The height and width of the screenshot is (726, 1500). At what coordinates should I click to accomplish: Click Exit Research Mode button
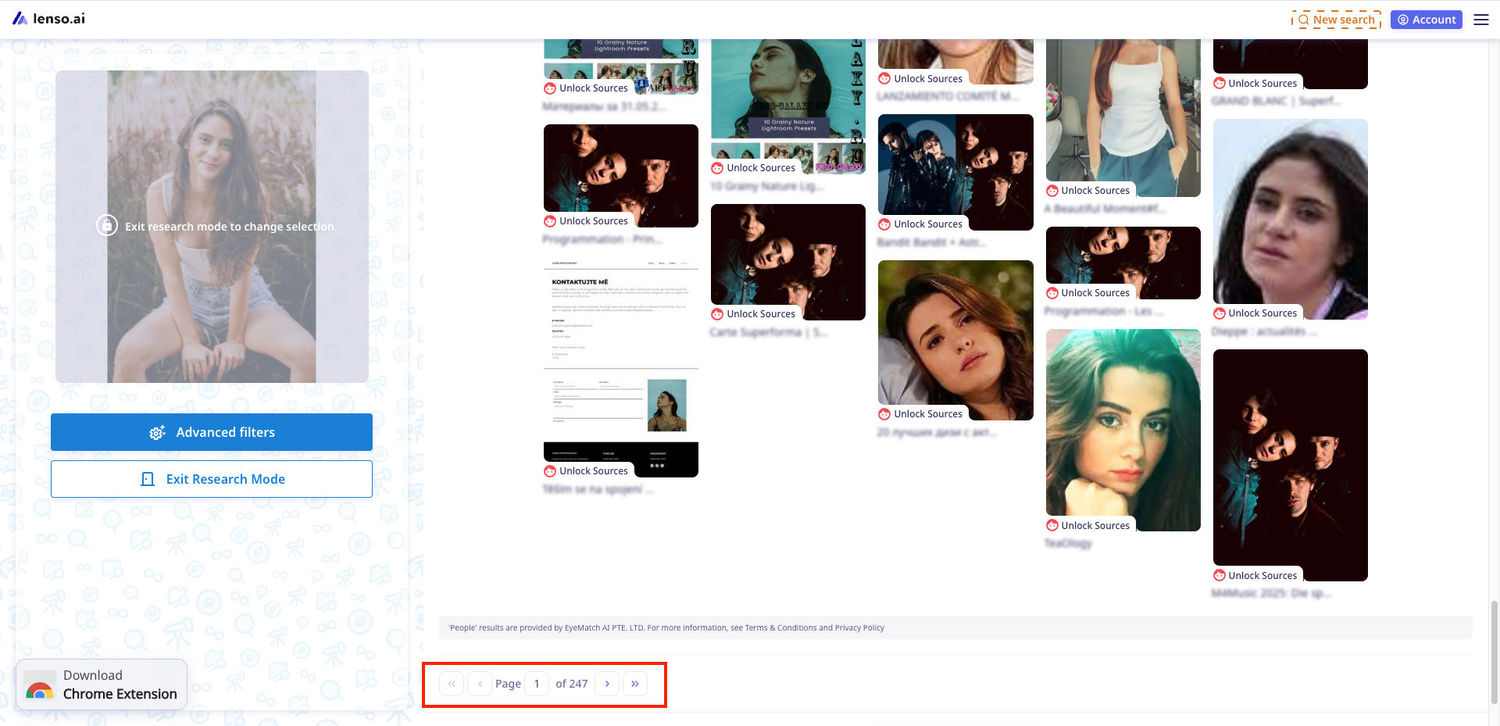[x=212, y=479]
